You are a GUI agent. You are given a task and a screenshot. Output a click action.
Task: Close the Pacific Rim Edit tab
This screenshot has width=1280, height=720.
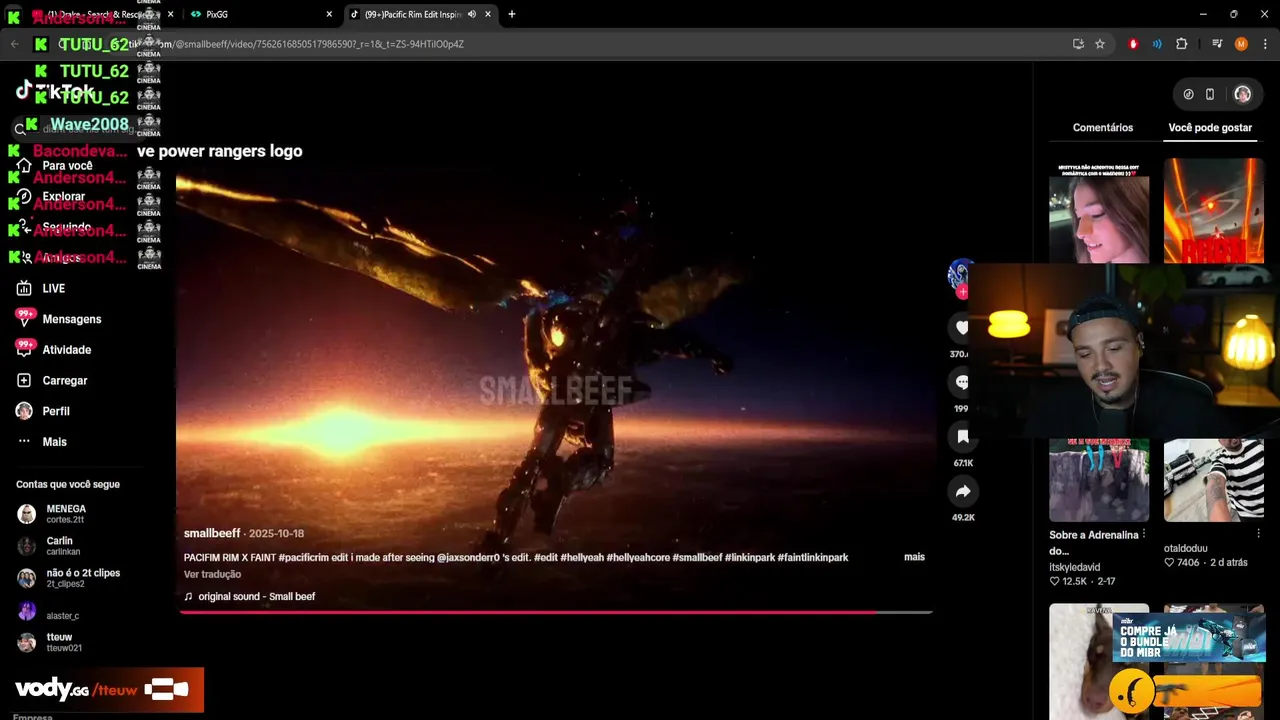(x=488, y=14)
